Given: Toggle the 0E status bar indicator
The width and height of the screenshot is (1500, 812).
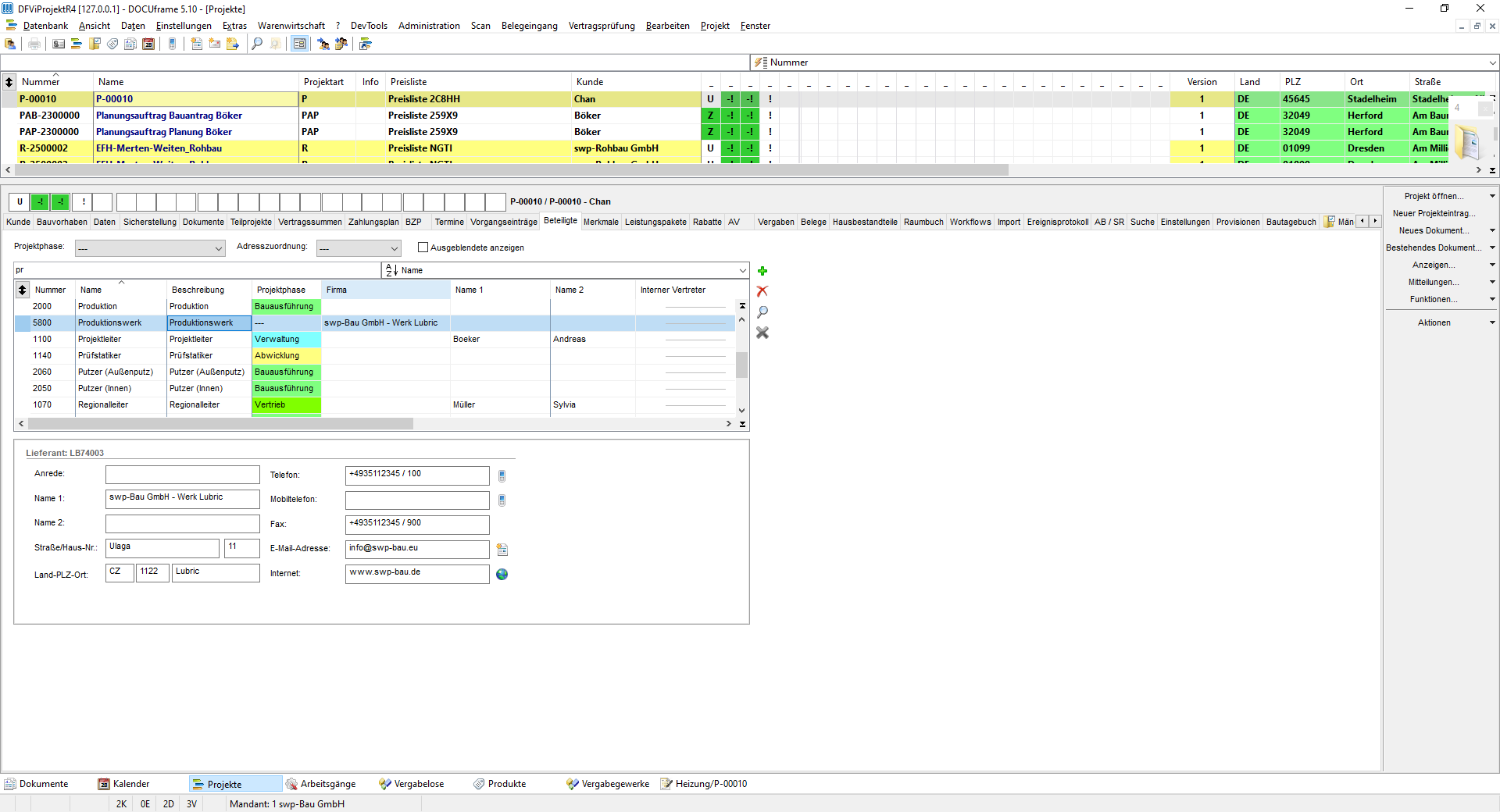Looking at the screenshot, I should coord(145,804).
